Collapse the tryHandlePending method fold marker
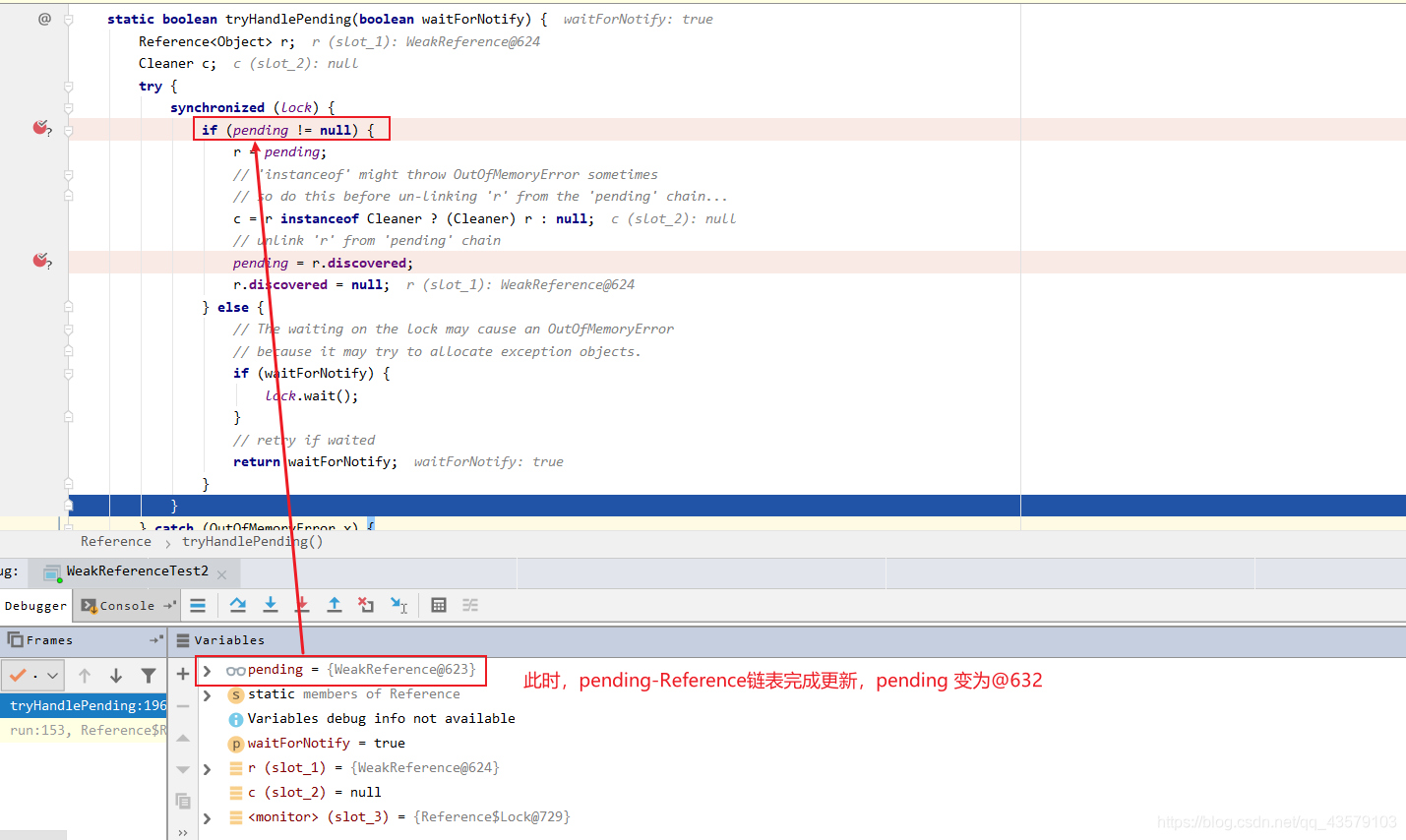This screenshot has height=840, width=1406. click(x=69, y=19)
